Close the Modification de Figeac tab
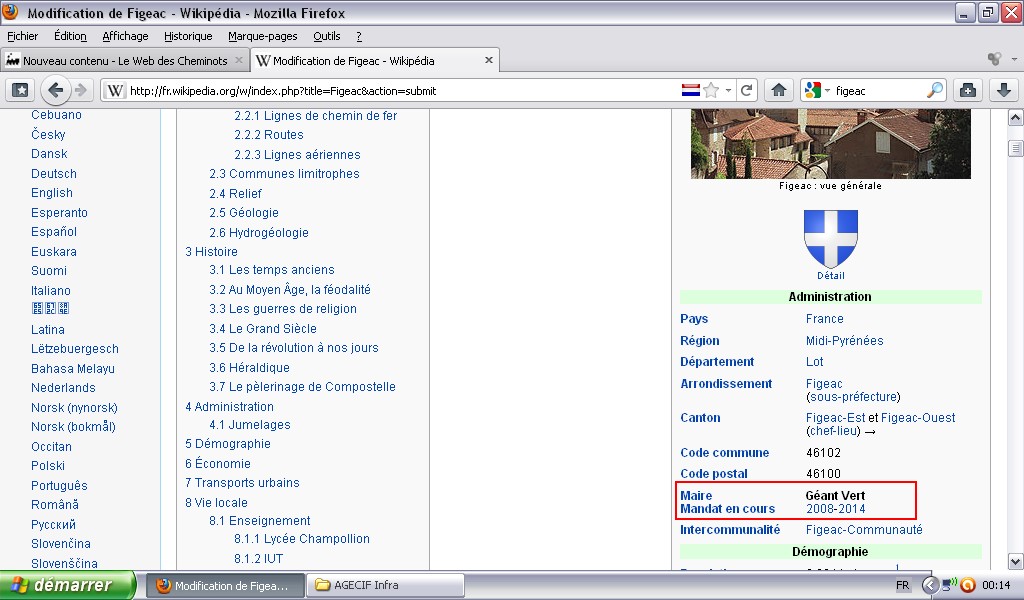Image resolution: width=1024 pixels, height=600 pixels. pyautogui.click(x=488, y=60)
